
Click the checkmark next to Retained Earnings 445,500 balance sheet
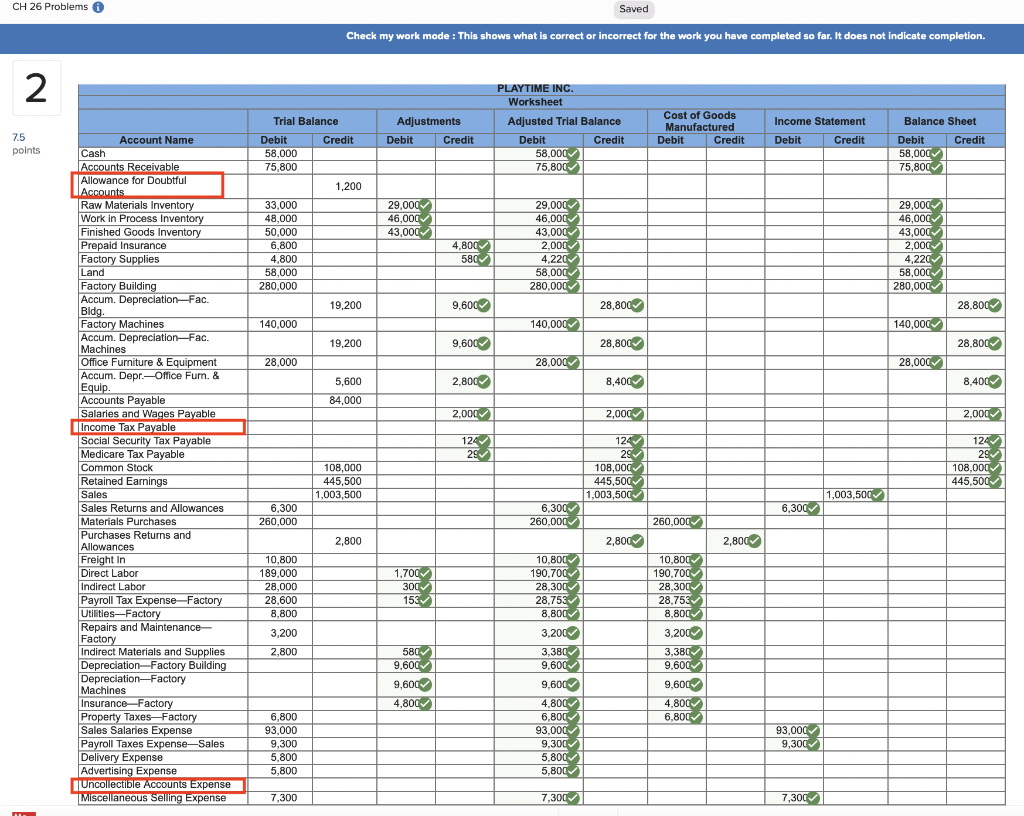(x=995, y=481)
